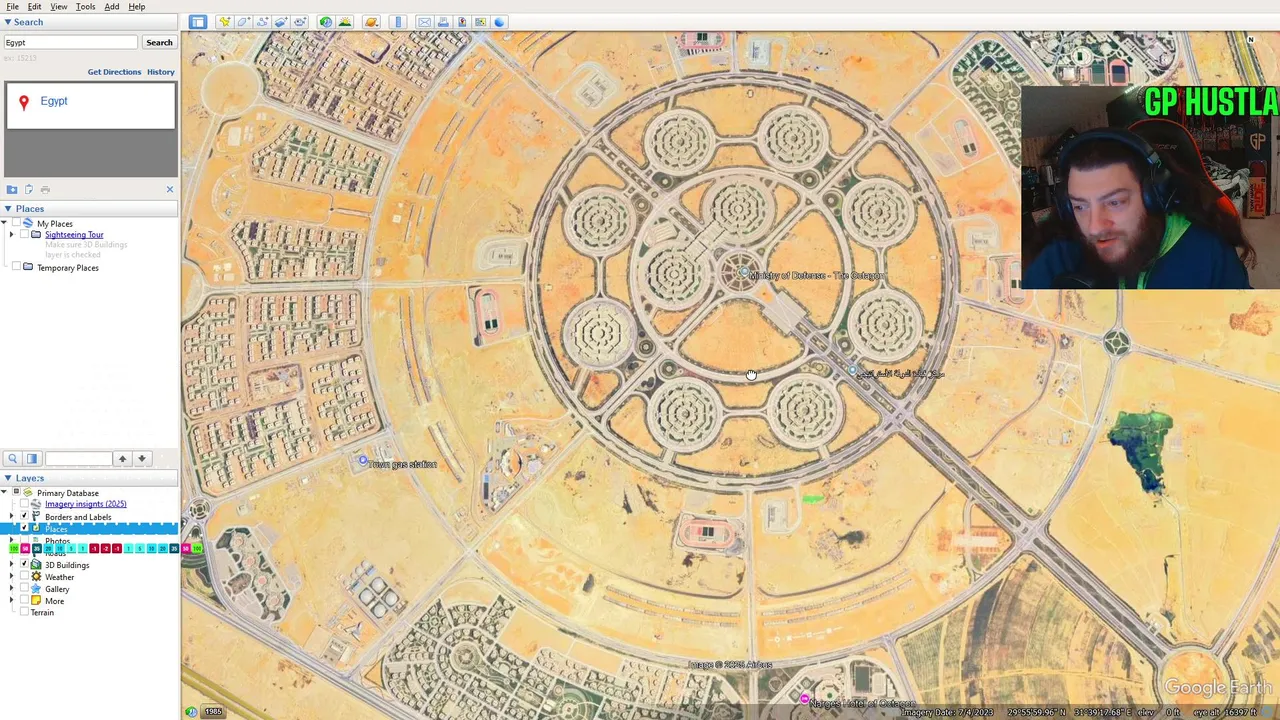Open the Help menu
Viewport: 1280px width, 720px height.
point(137,7)
